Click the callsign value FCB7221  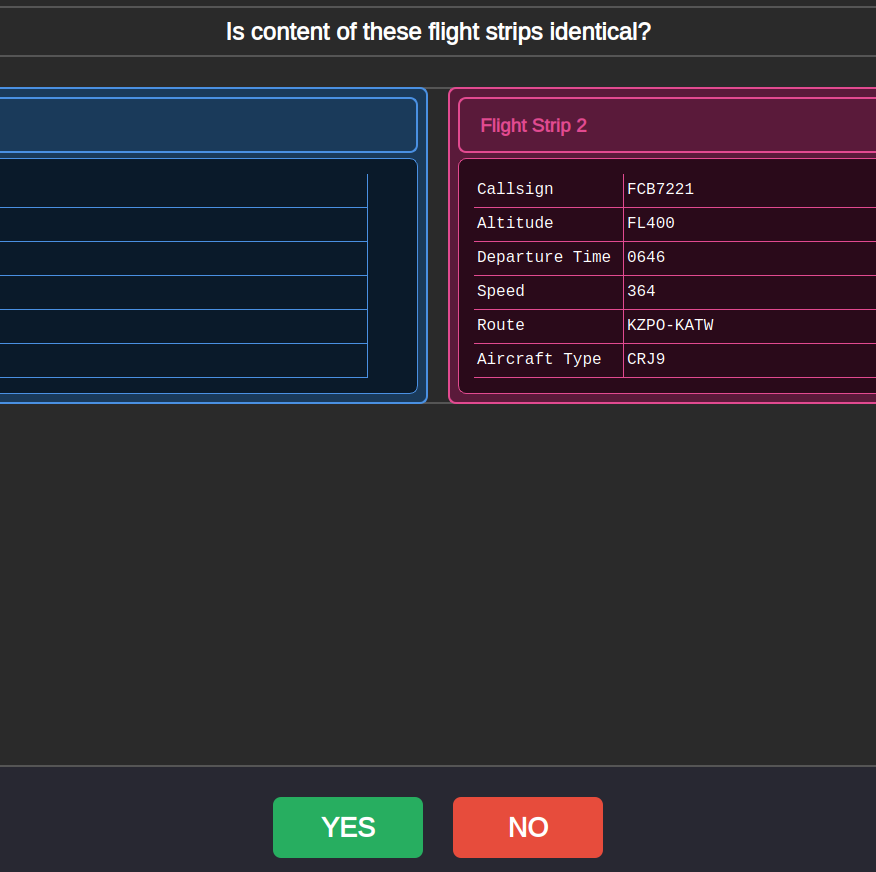660,189
